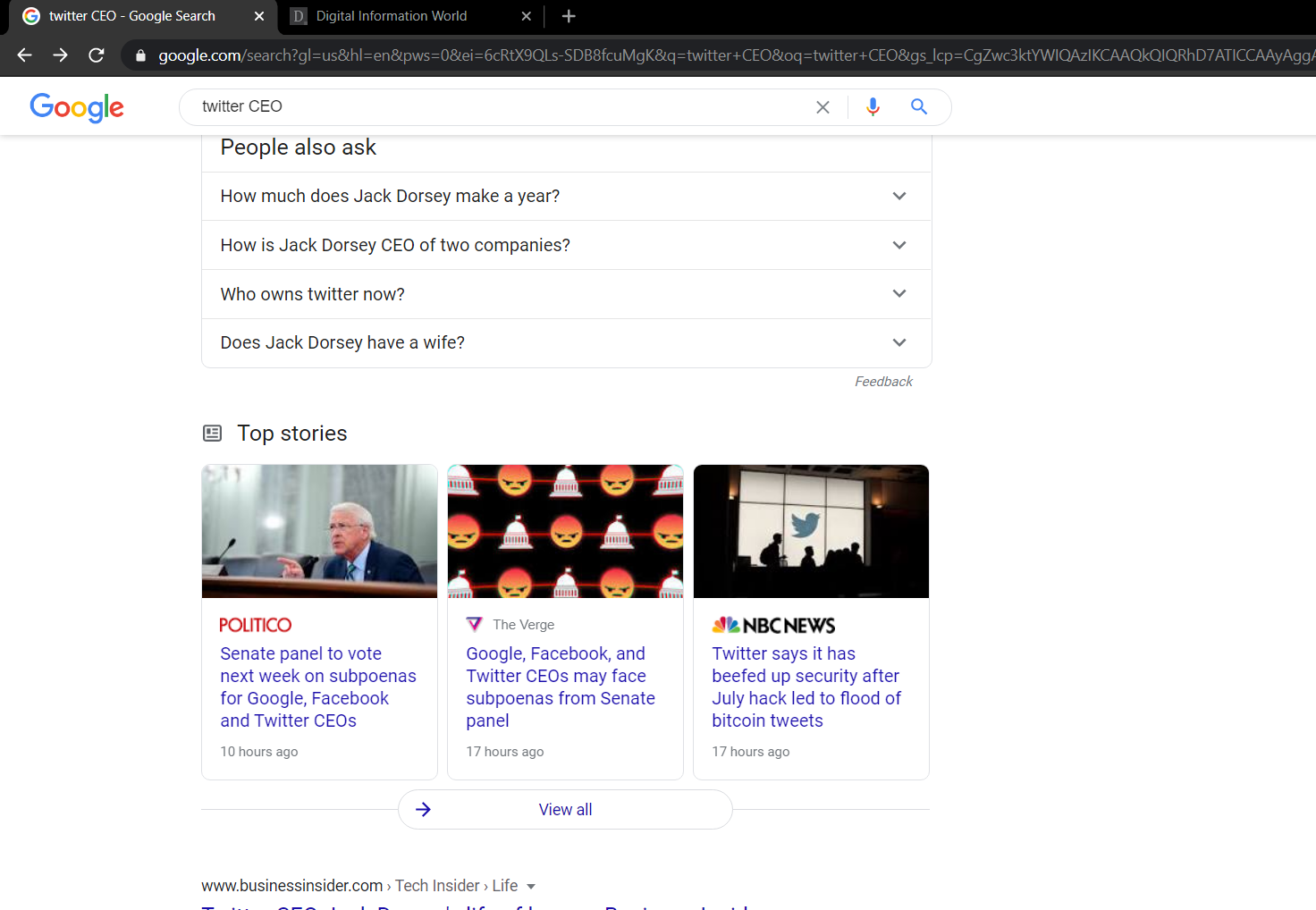Click the Verge article emoji thumbnail image
The height and width of the screenshot is (910, 1316).
(x=565, y=531)
